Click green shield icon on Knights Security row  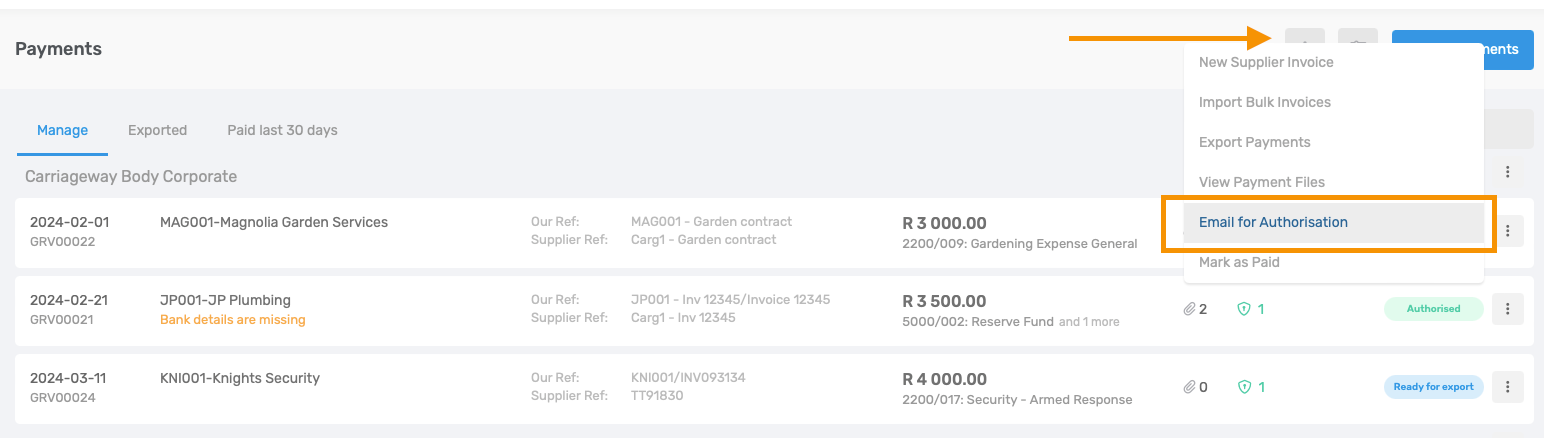tap(1244, 387)
